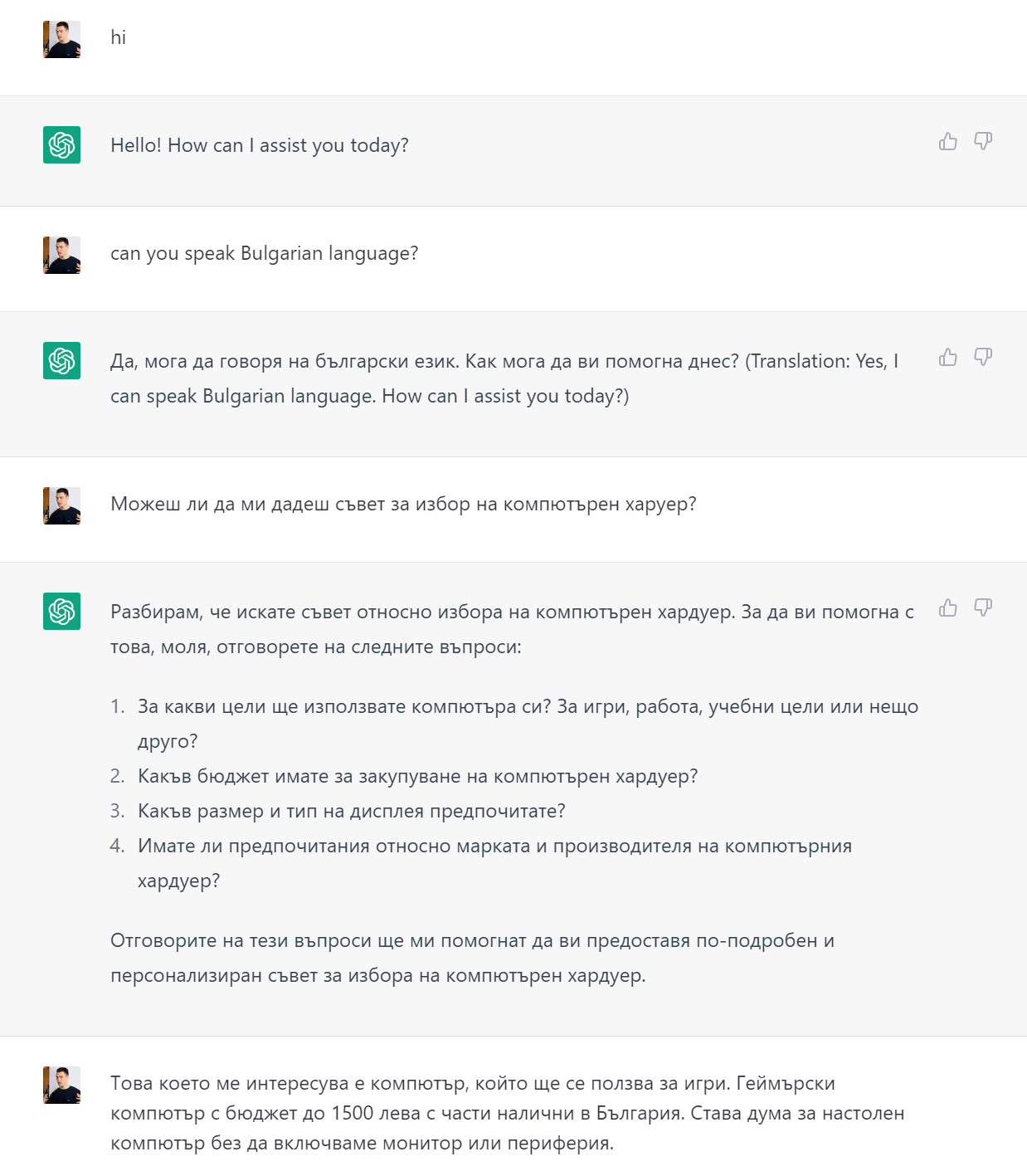Click user avatar next to 'can you speak Bulgarian'
Image resolution: width=1027 pixels, height=1176 pixels.
point(61,255)
